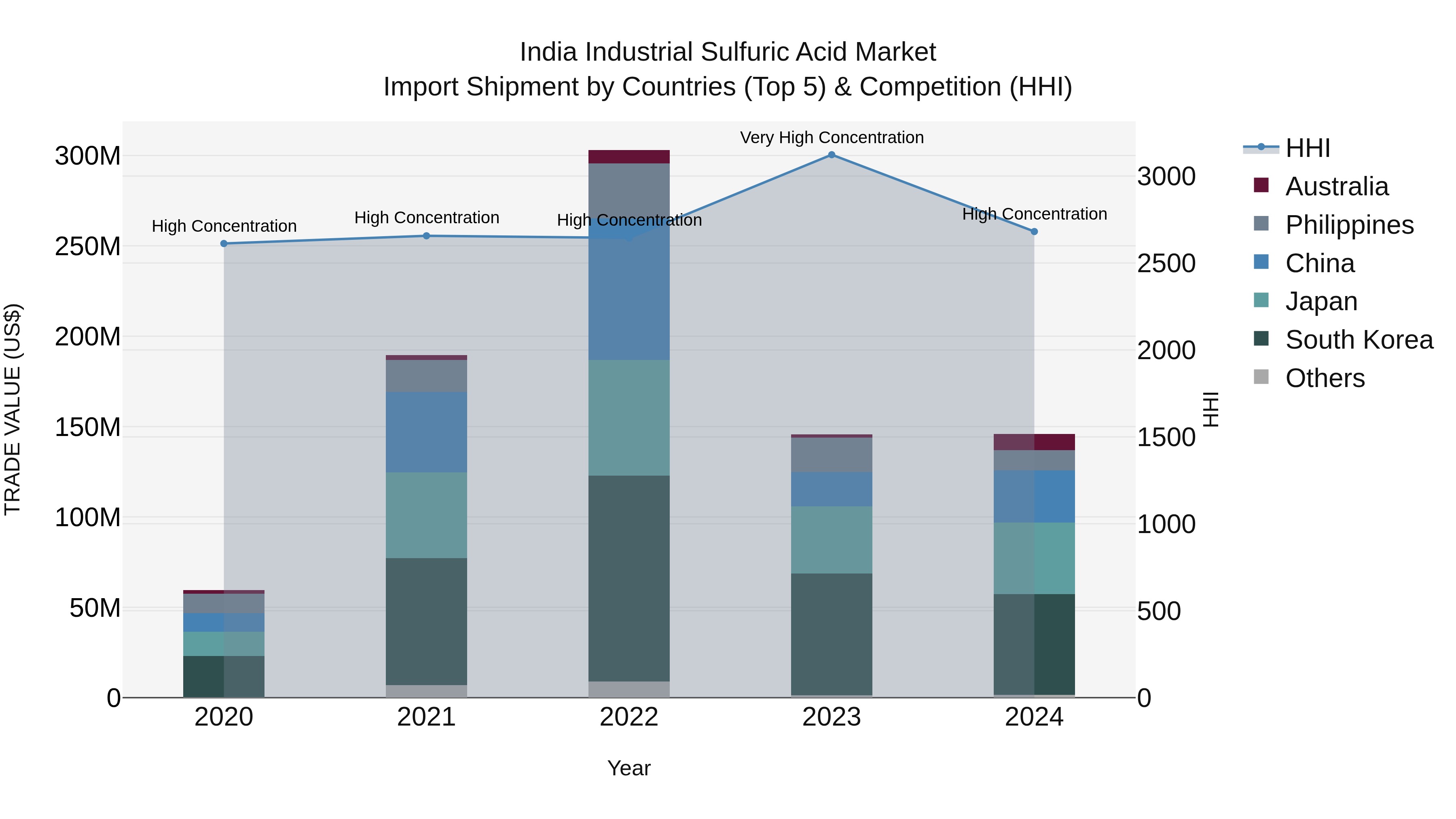
Task: Click the HHI data point for 2024
Action: (1034, 232)
